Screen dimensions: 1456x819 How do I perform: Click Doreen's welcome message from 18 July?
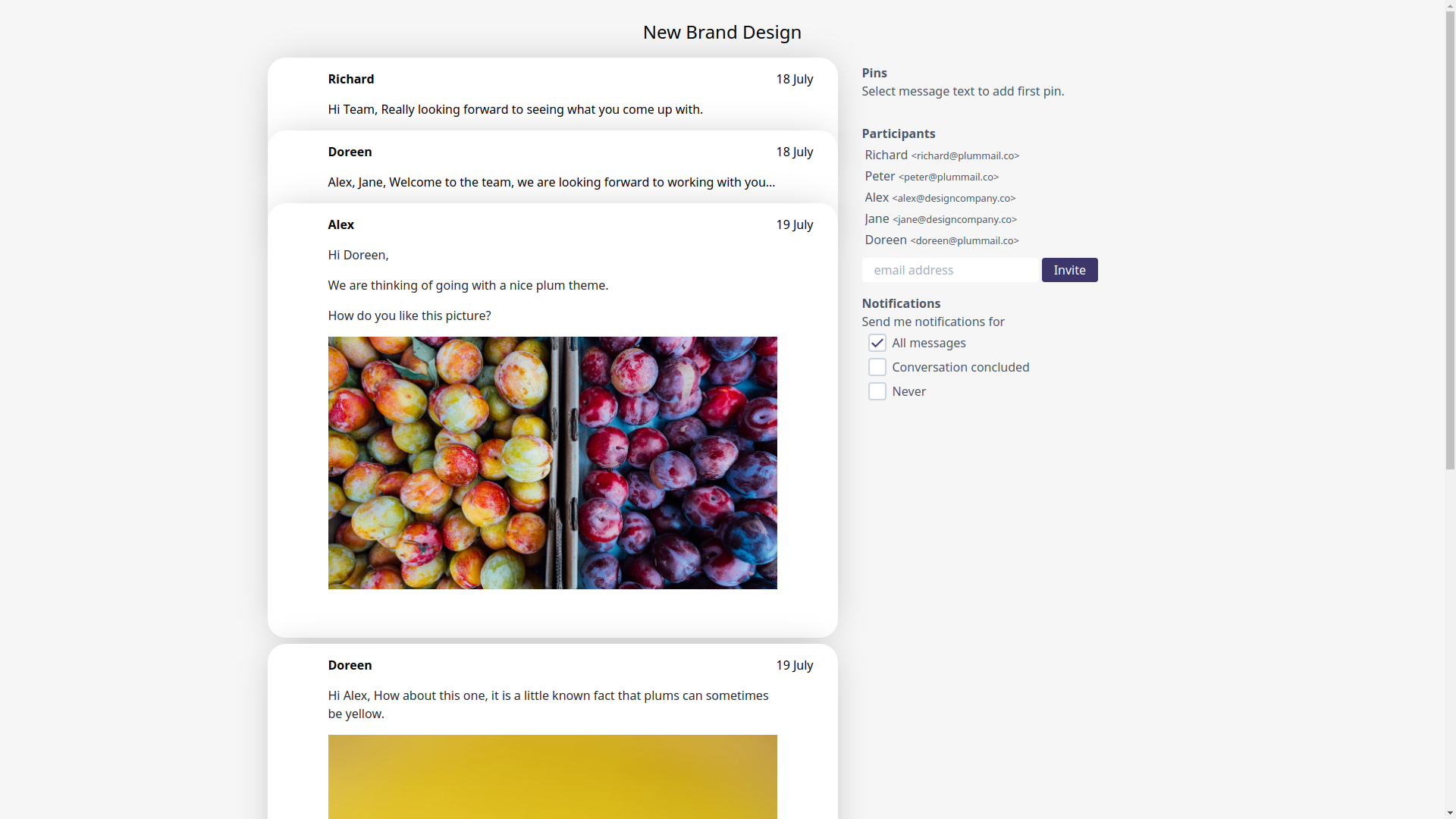(551, 182)
